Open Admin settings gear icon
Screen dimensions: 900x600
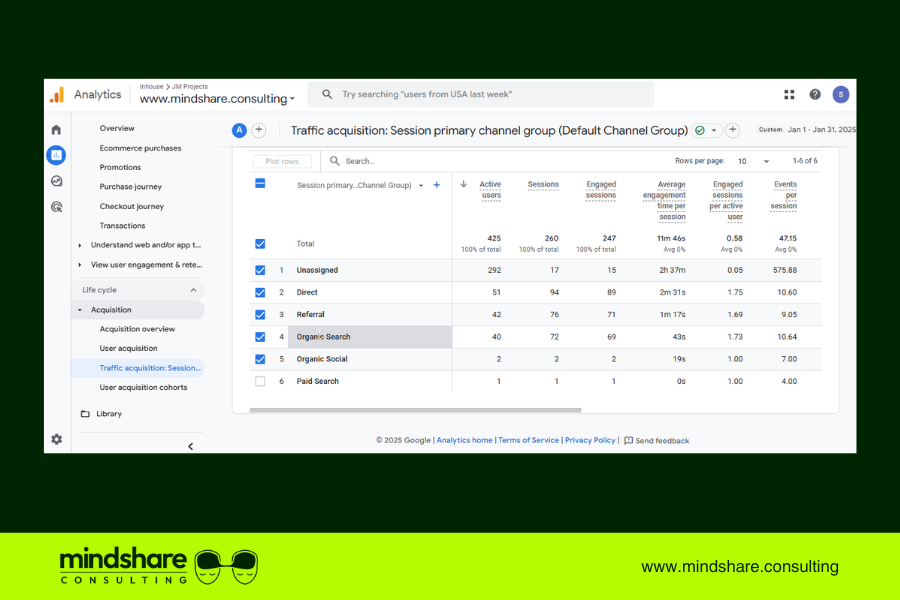click(x=56, y=439)
